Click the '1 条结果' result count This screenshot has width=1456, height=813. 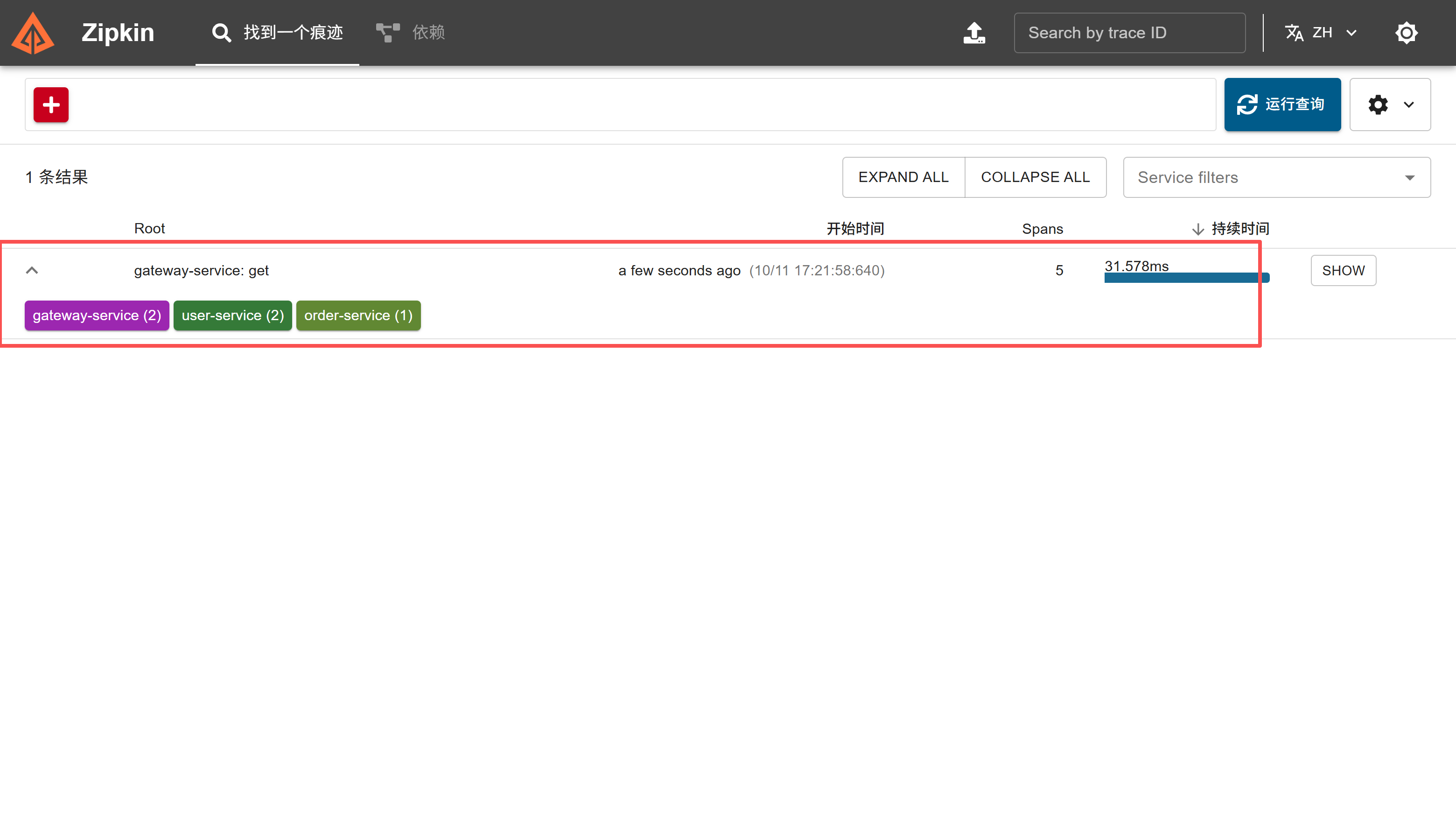pyautogui.click(x=56, y=177)
